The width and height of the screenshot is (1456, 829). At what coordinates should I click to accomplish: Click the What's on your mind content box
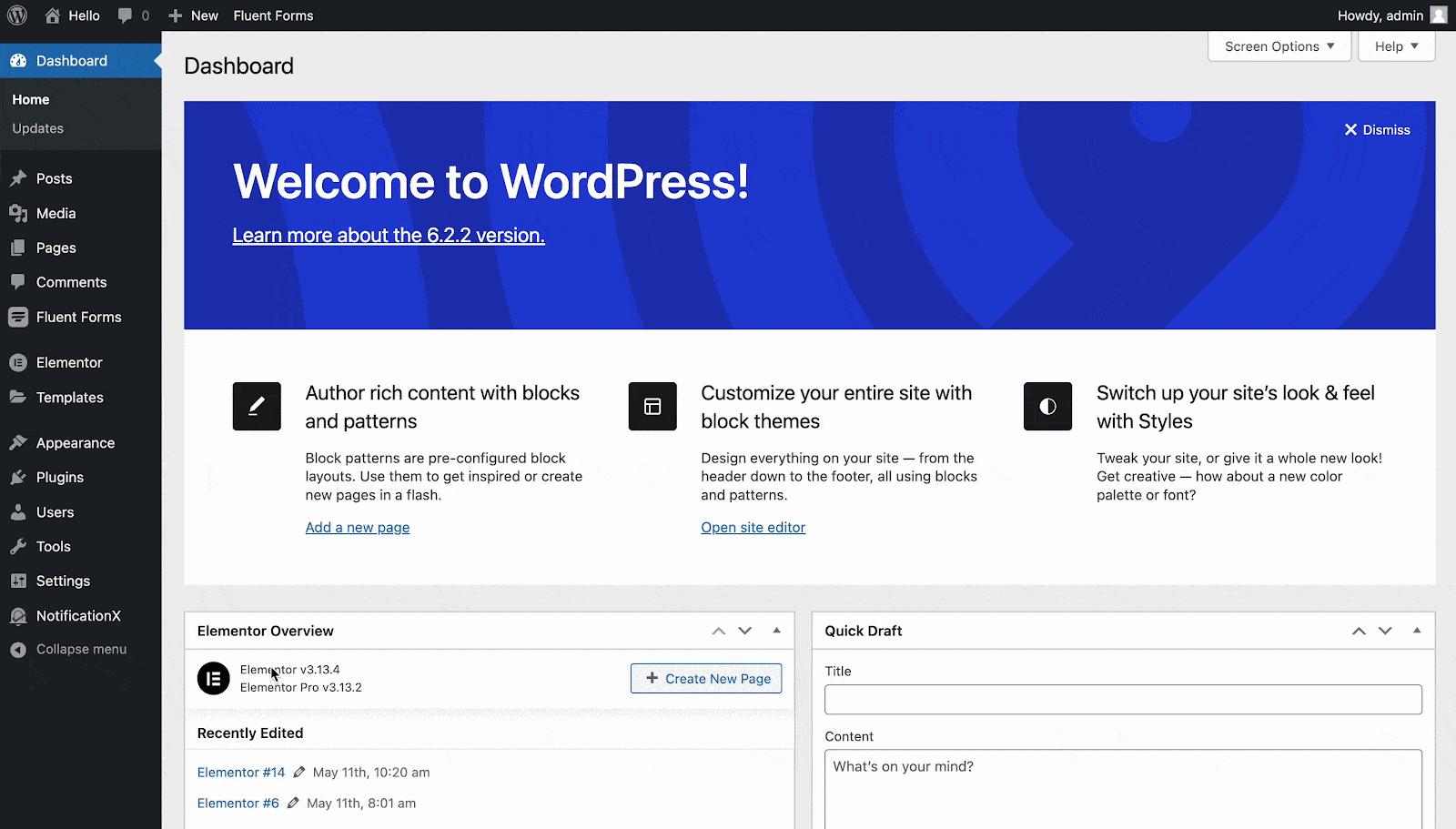(1123, 789)
